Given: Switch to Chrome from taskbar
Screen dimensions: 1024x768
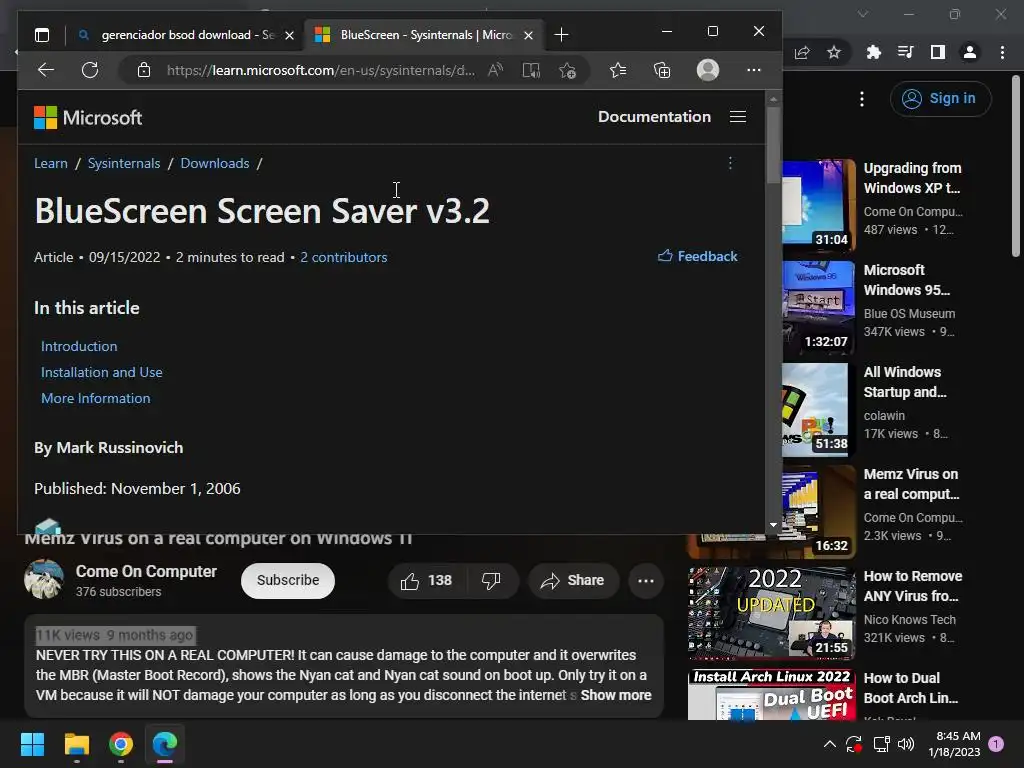Looking at the screenshot, I should [121, 744].
